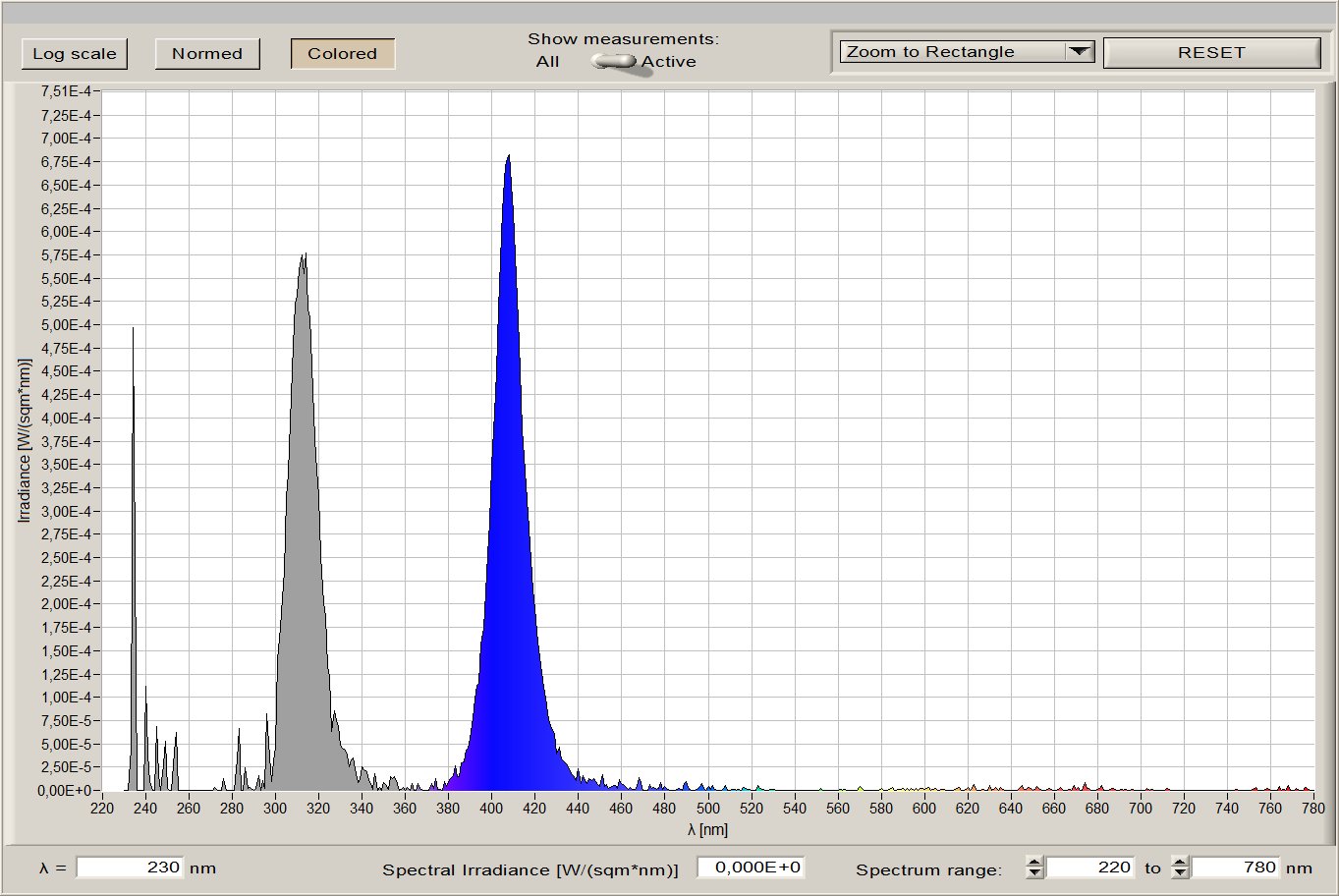Click the spectrum range start field 220
The height and width of the screenshot is (896, 1339).
pos(1090,868)
